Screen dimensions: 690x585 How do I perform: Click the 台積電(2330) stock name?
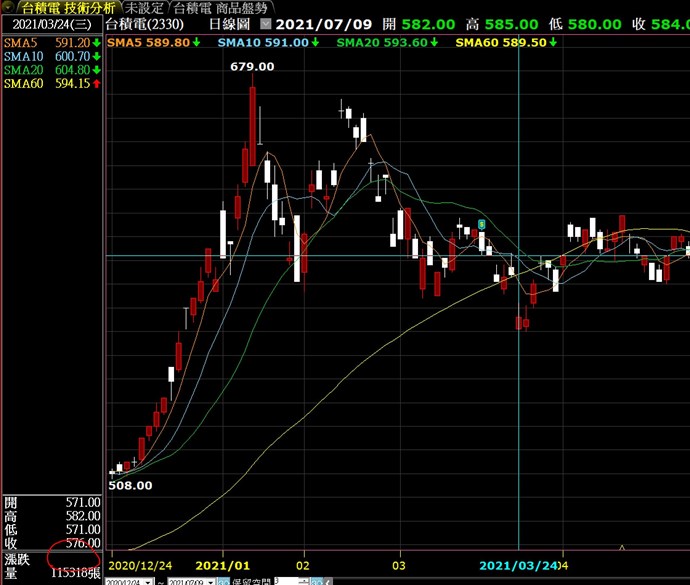point(141,23)
